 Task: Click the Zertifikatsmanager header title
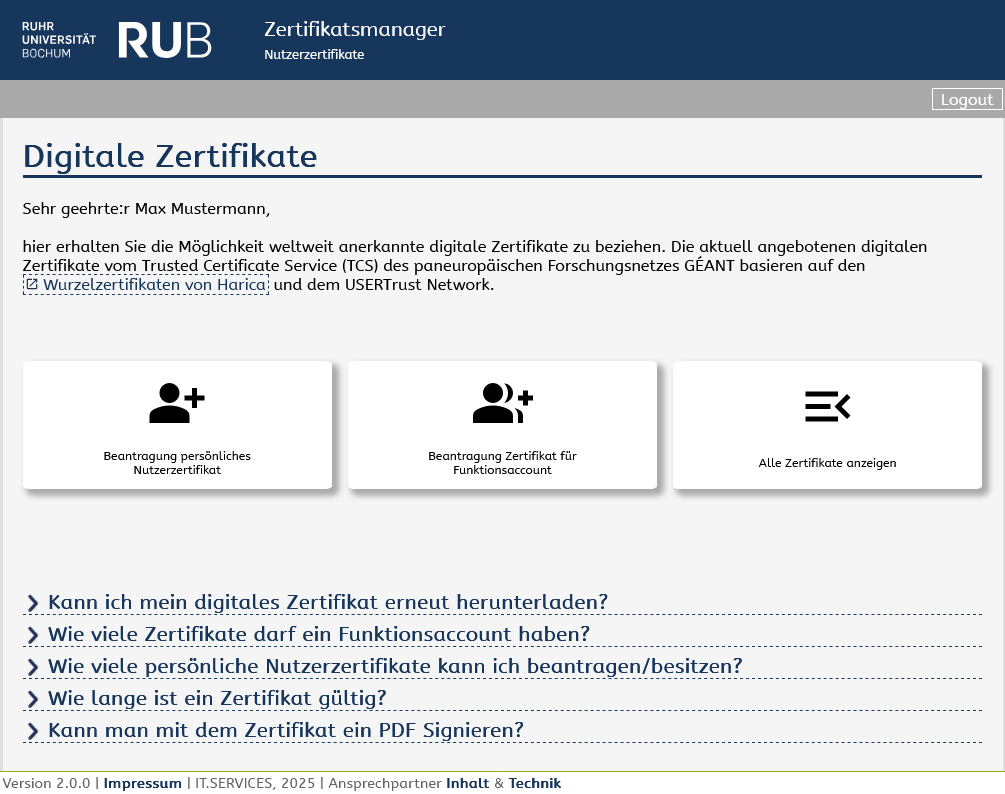click(x=354, y=29)
